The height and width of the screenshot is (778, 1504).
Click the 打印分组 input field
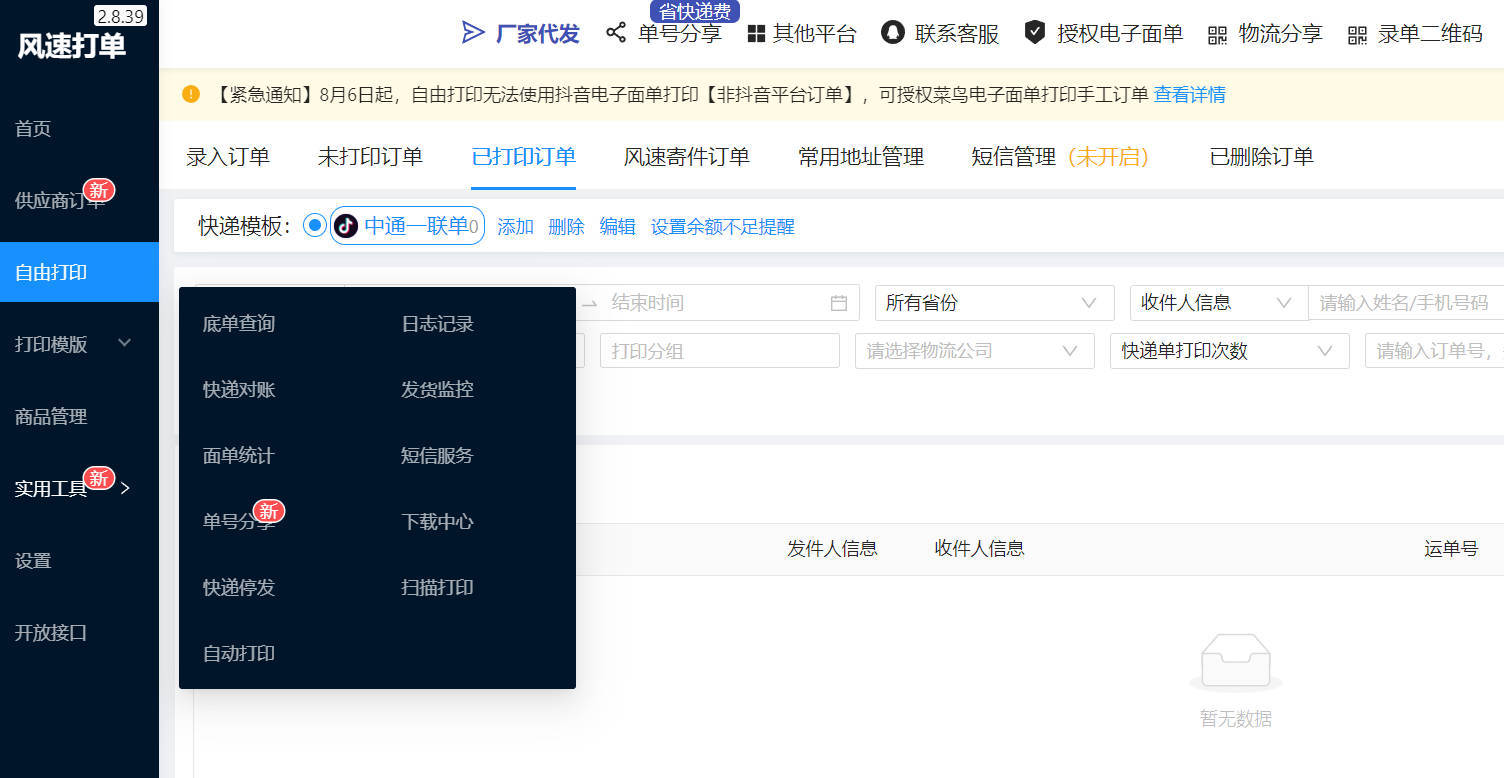click(719, 351)
